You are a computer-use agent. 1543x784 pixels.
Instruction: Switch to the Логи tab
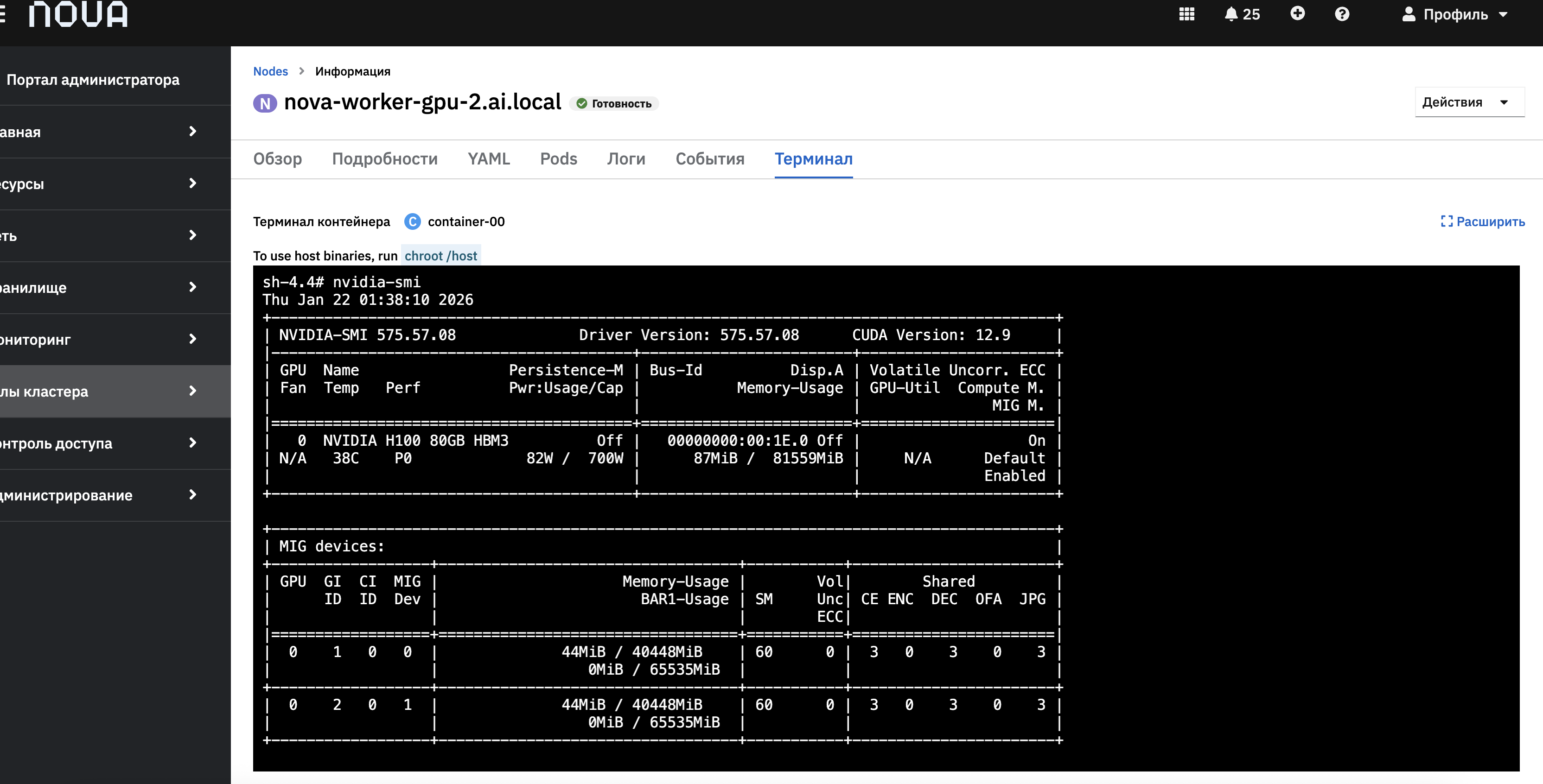coord(626,158)
